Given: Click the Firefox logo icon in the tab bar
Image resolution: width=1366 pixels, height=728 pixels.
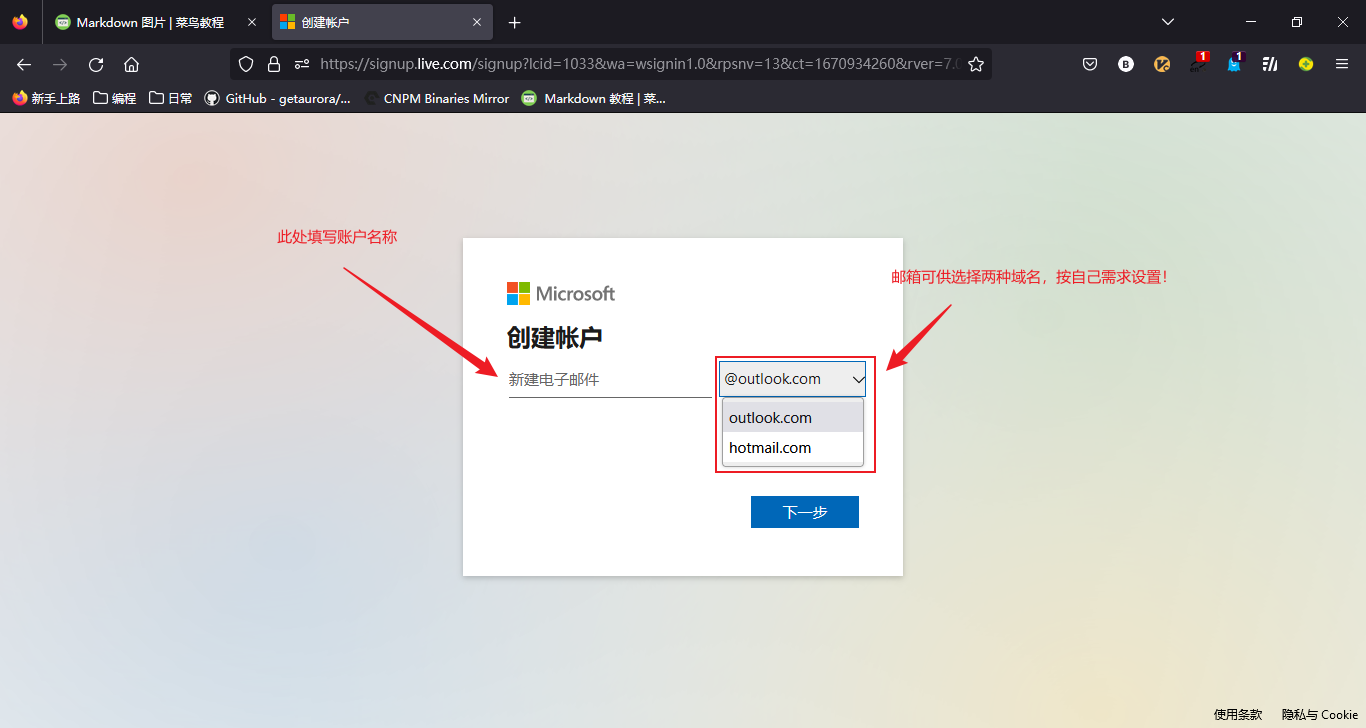Looking at the screenshot, I should tap(20, 21).
